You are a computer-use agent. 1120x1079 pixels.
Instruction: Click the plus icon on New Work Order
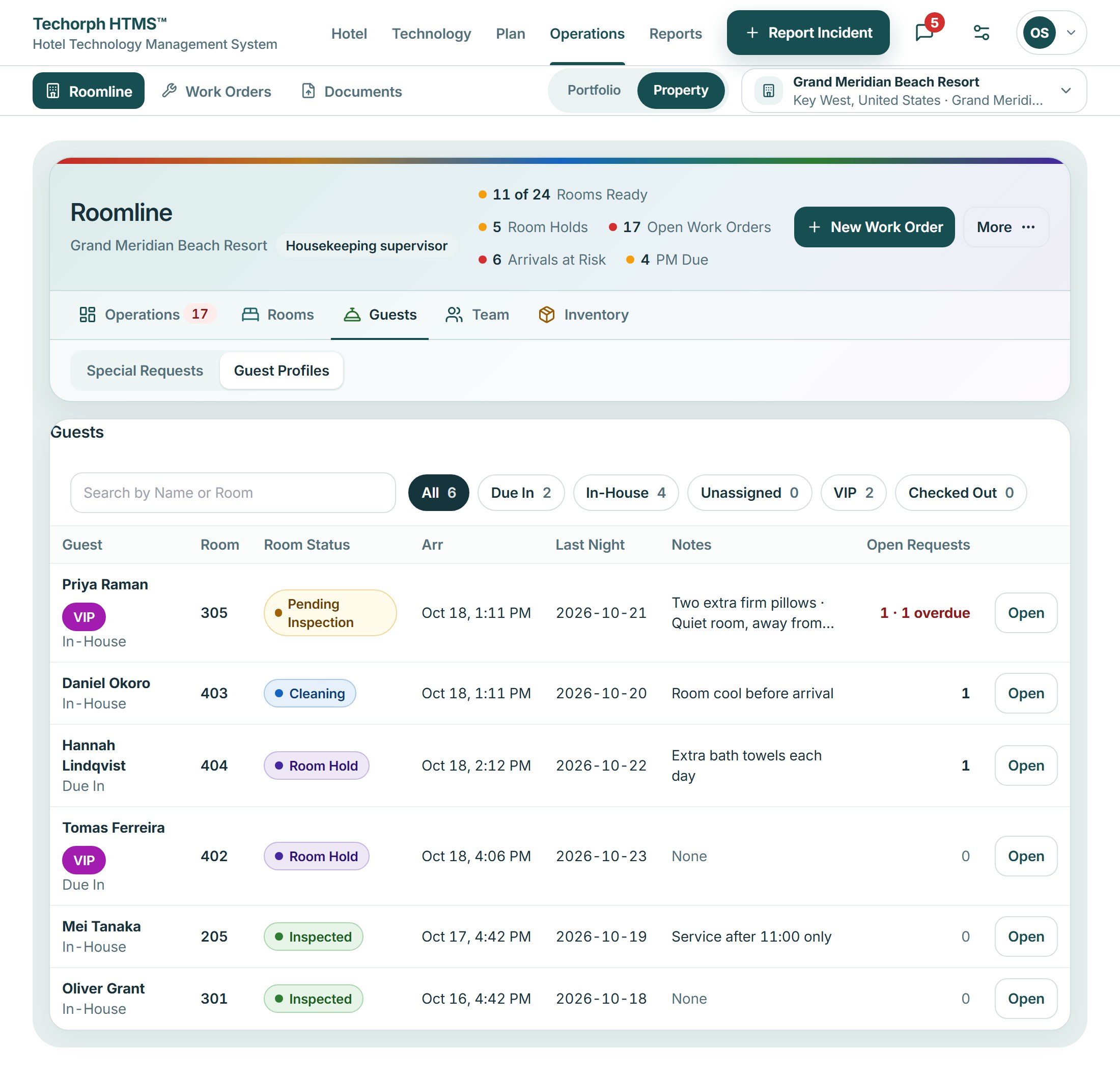click(x=814, y=227)
